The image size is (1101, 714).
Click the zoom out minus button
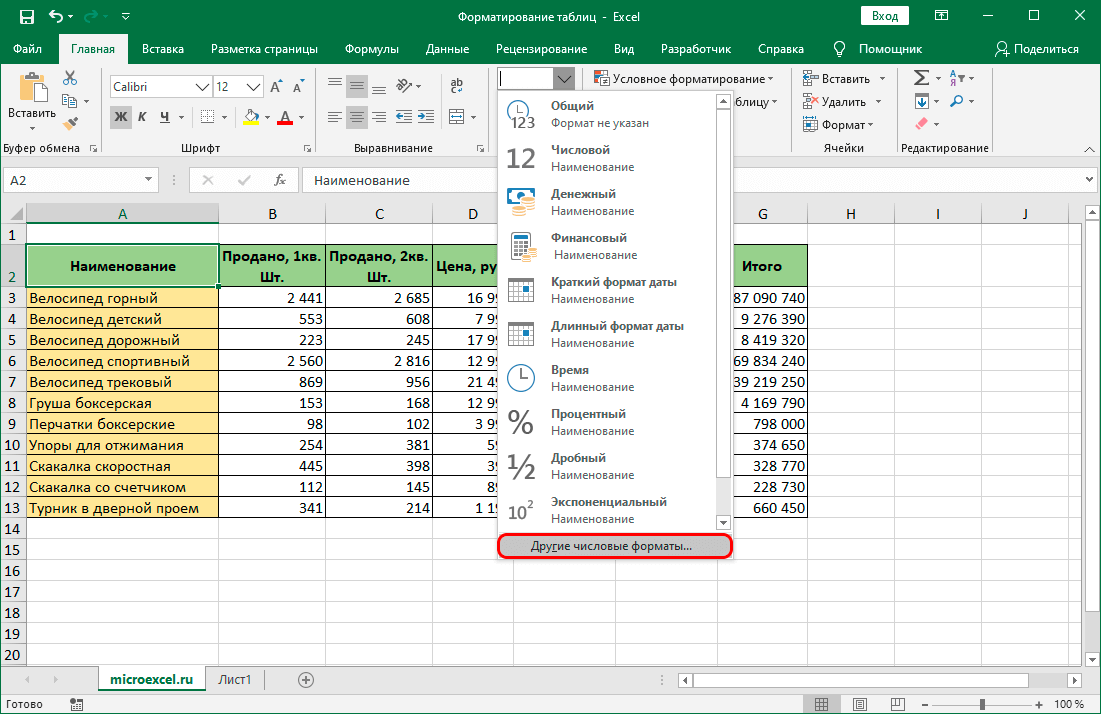[x=925, y=704]
